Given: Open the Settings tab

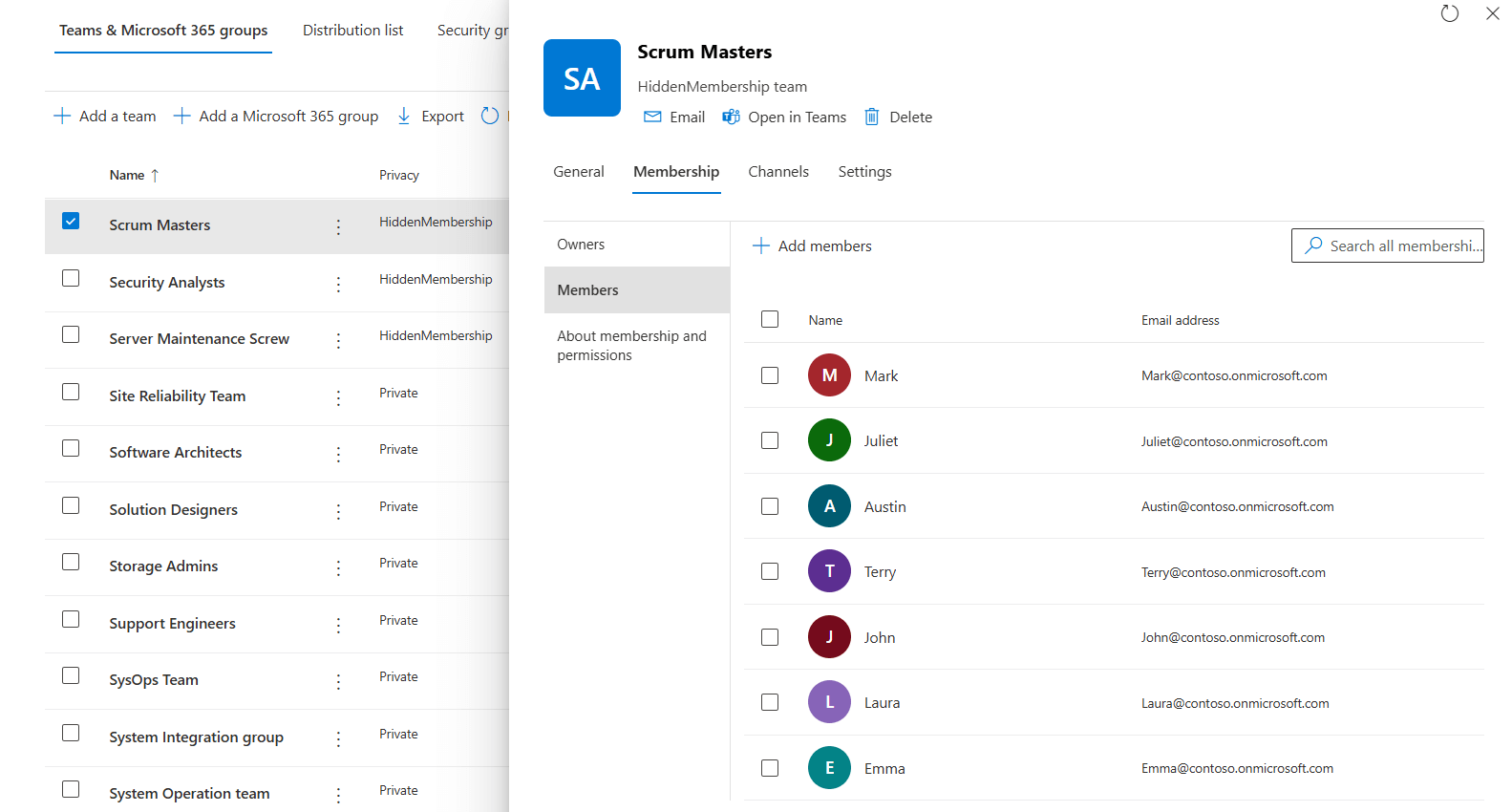Looking at the screenshot, I should pos(865,172).
